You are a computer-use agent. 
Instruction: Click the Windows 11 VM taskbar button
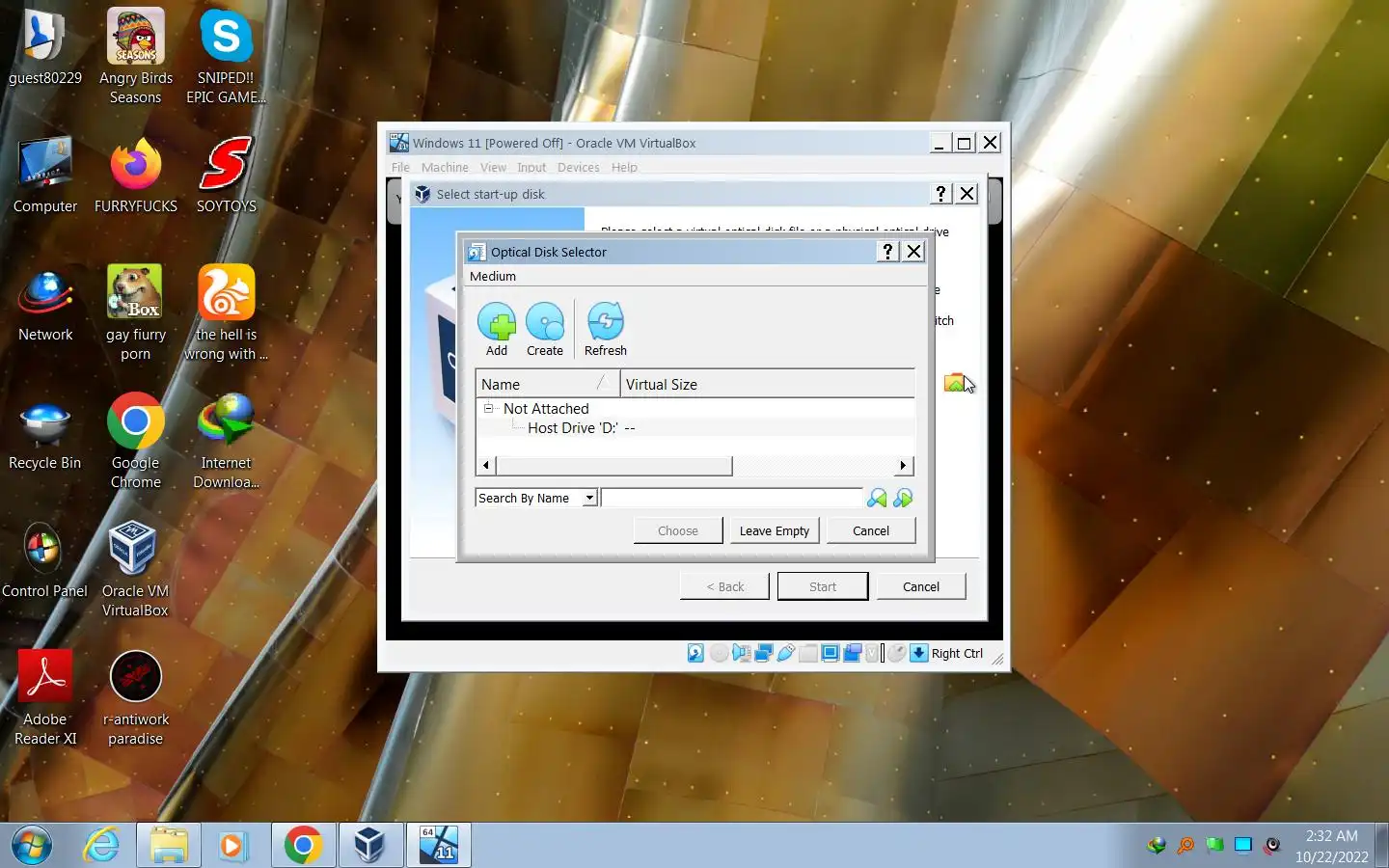(x=438, y=846)
